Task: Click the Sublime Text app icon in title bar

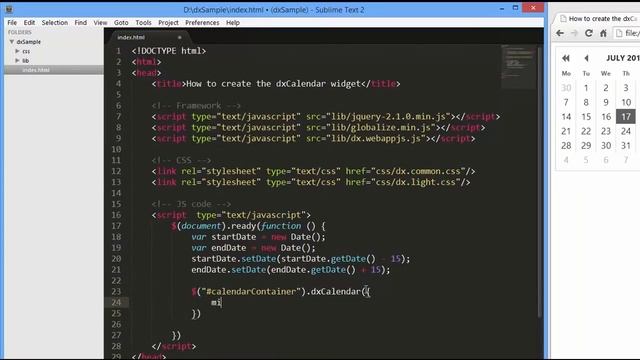Action: click(x=9, y=9)
